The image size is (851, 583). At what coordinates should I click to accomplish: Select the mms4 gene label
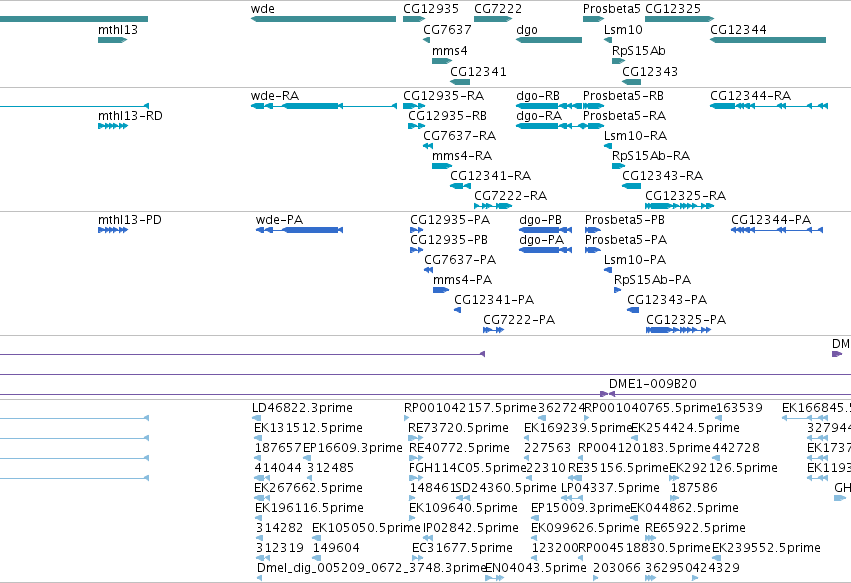[x=449, y=51]
